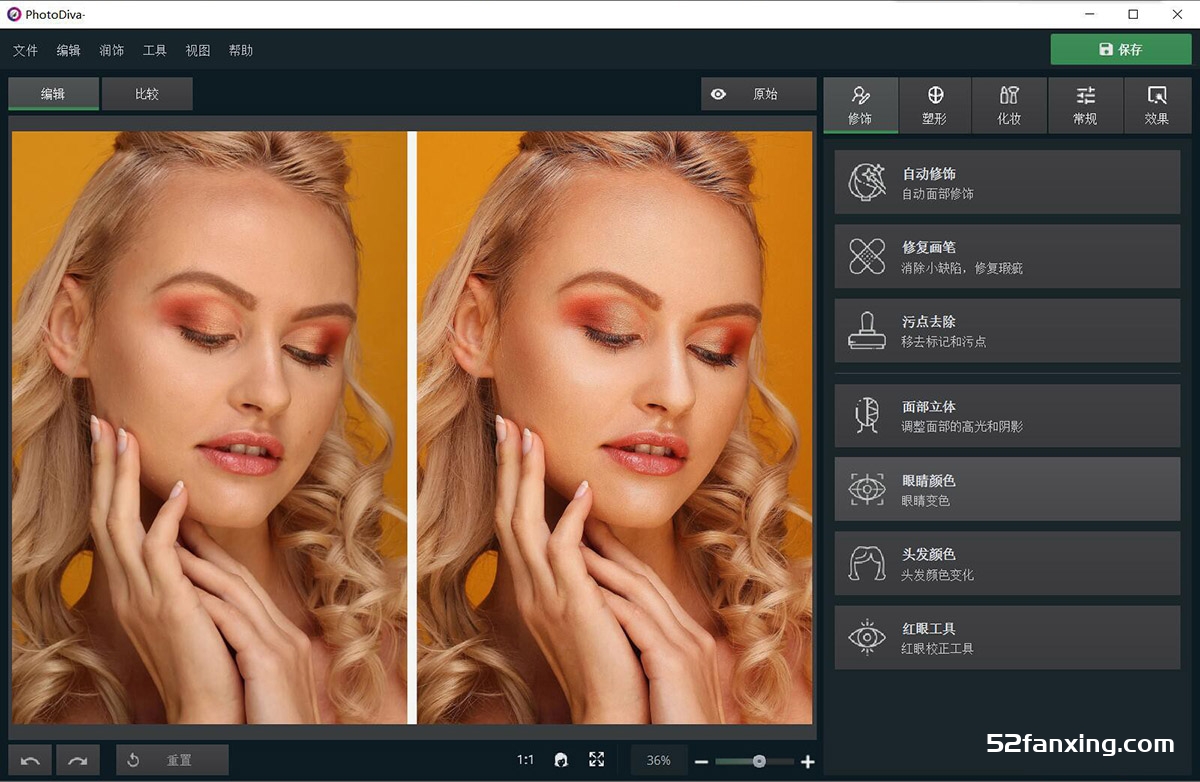Choose 污点去除 stamp tool

click(1007, 330)
